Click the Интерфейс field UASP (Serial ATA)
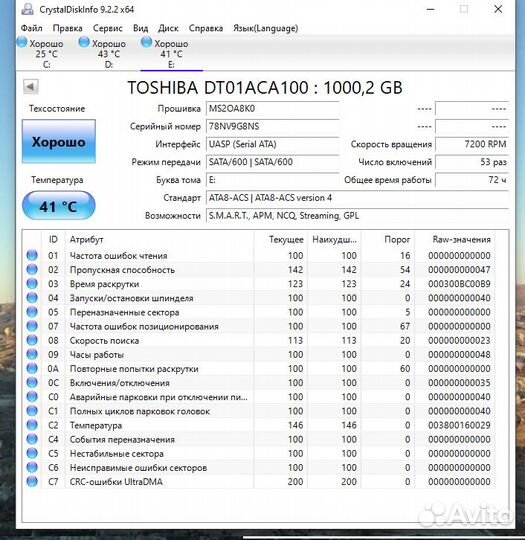The image size is (525, 540). point(272,144)
